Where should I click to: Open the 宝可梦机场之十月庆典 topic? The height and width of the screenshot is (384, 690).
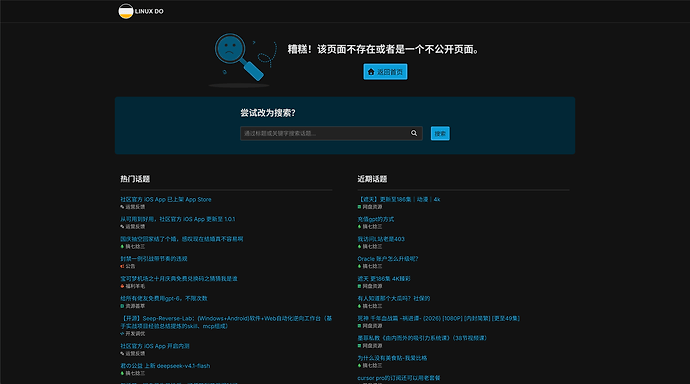(179, 278)
